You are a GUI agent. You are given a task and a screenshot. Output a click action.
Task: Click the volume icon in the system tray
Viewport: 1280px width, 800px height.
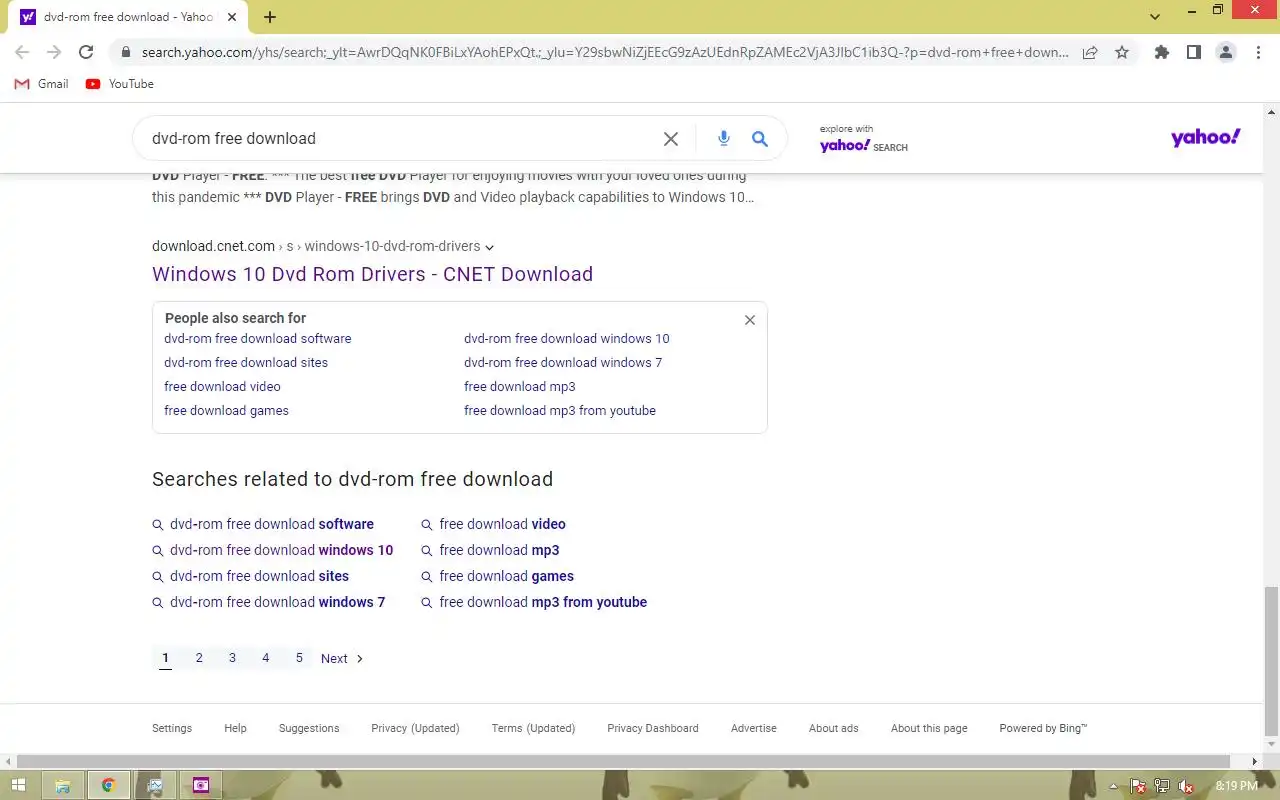pyautogui.click(x=1186, y=786)
